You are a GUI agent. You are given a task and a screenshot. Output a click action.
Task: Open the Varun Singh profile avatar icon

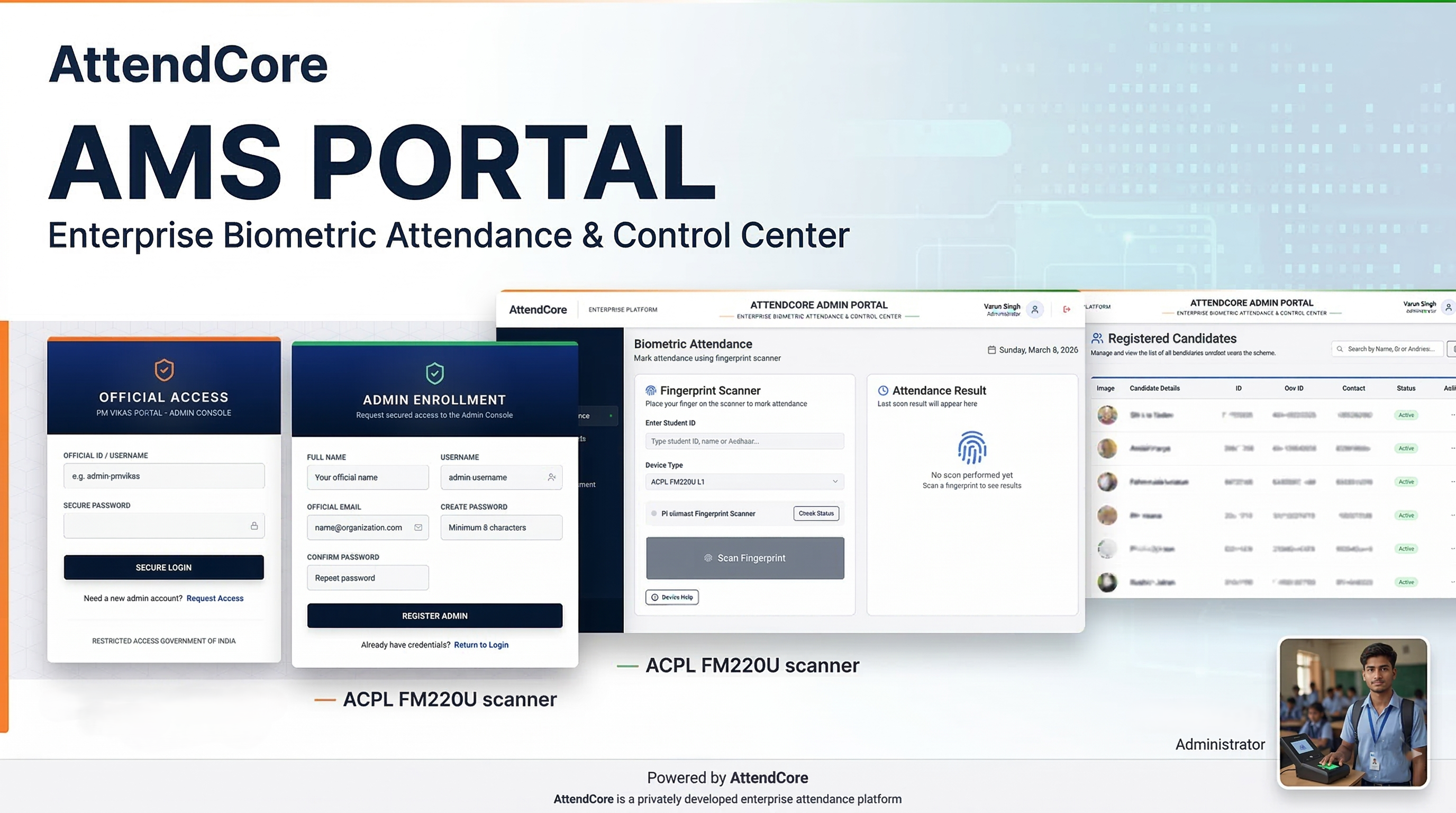(1035, 309)
